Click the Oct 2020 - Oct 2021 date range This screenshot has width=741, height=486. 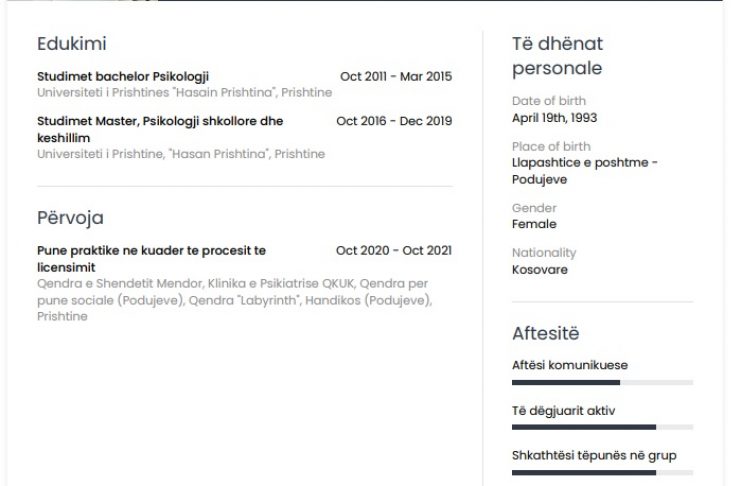pos(394,250)
